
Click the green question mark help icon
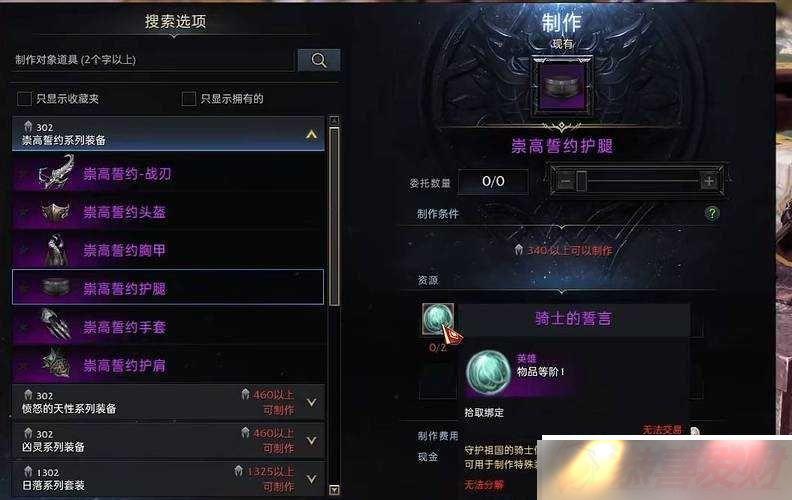point(712,213)
